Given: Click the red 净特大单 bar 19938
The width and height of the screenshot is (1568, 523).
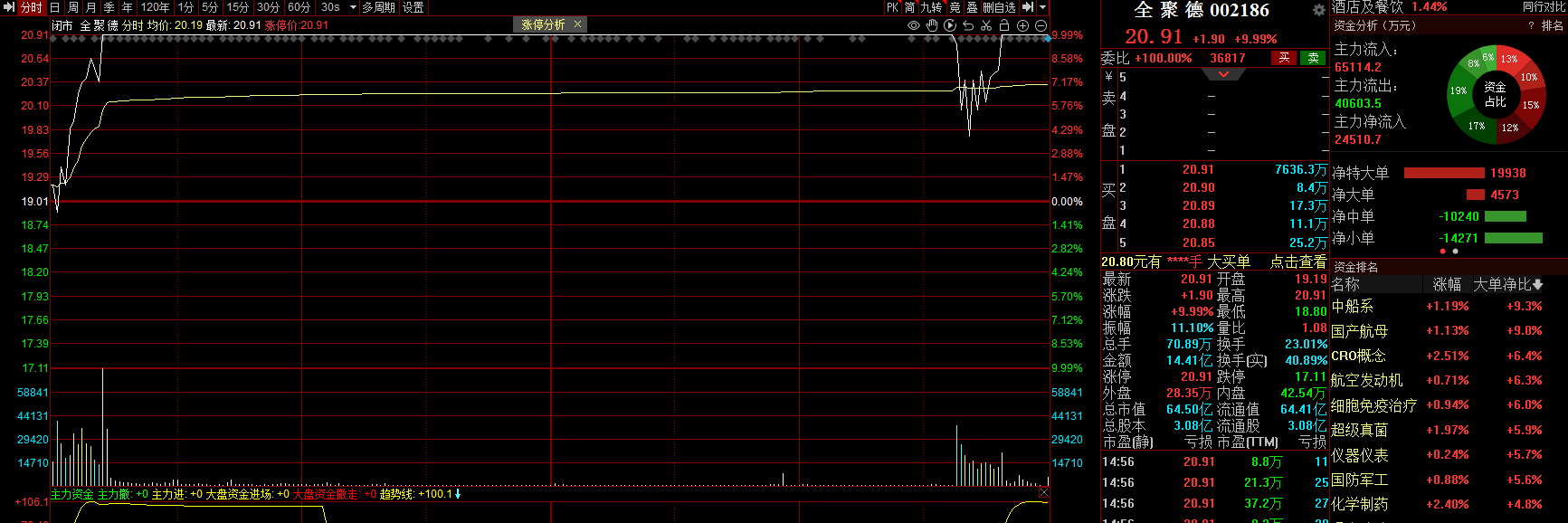Looking at the screenshot, I should [1444, 173].
